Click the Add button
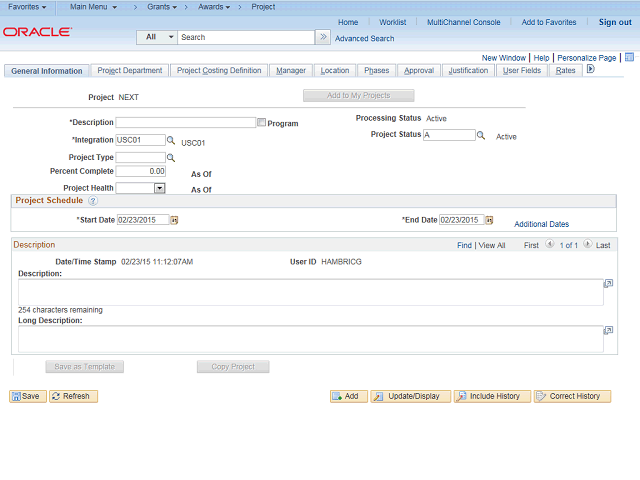Image resolution: width=640 pixels, height=480 pixels. [x=349, y=396]
